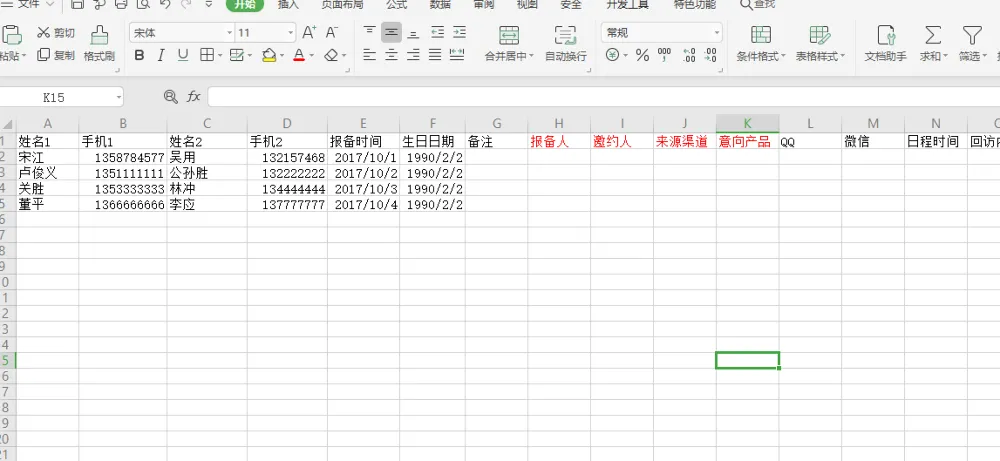Toggle underline formatting
This screenshot has height=461, width=1000.
[x=183, y=55]
